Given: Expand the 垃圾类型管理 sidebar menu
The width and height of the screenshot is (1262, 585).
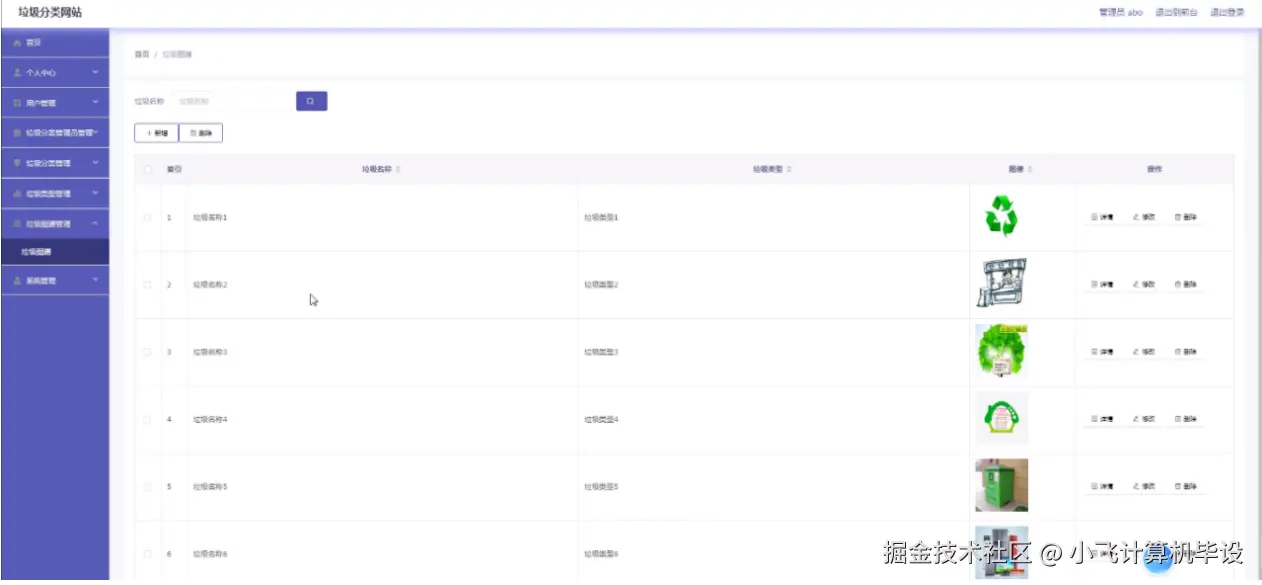Looking at the screenshot, I should point(55,193).
